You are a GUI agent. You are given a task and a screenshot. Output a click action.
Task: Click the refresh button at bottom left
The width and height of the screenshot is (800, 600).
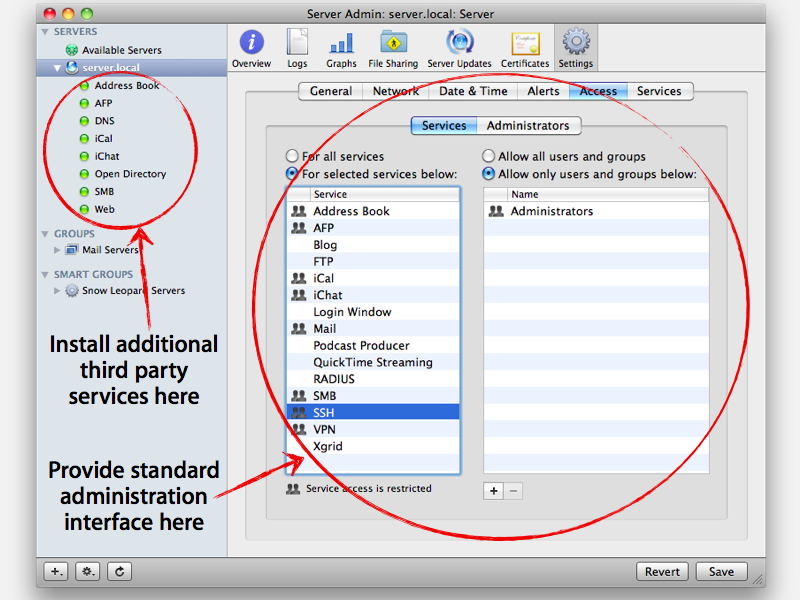119,571
